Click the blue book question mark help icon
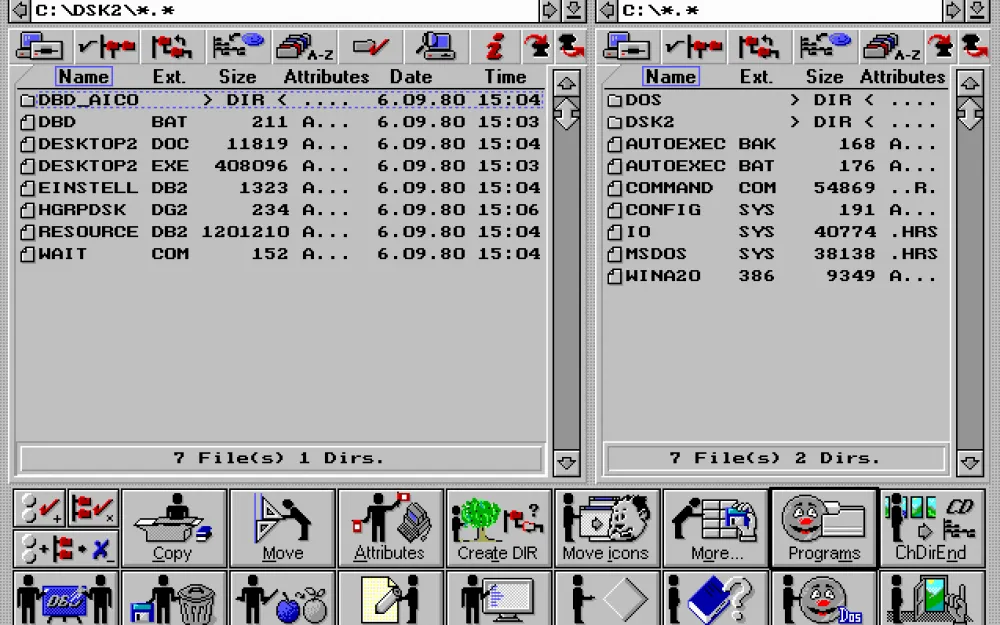 716,599
